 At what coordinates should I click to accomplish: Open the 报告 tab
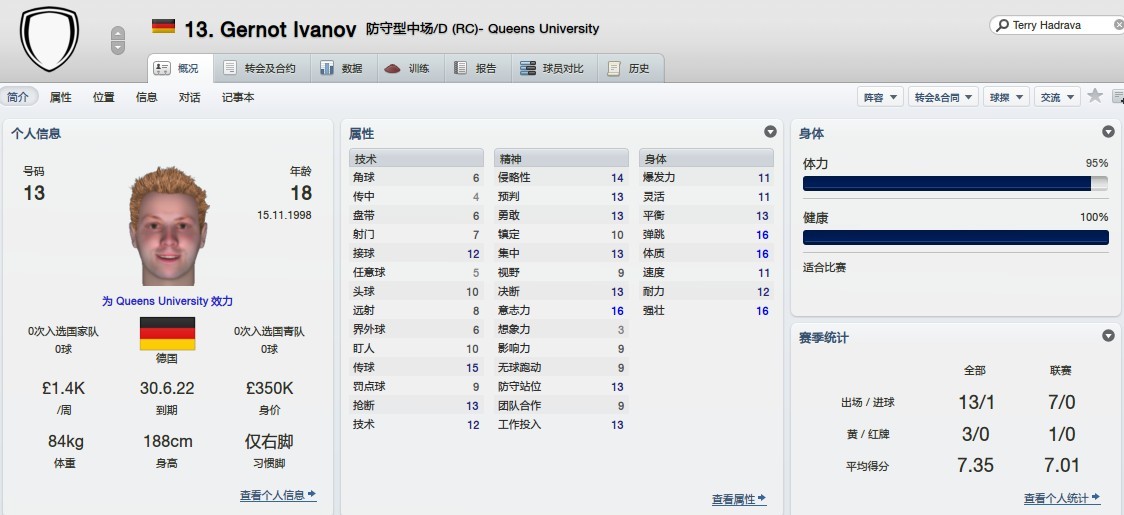coord(477,69)
